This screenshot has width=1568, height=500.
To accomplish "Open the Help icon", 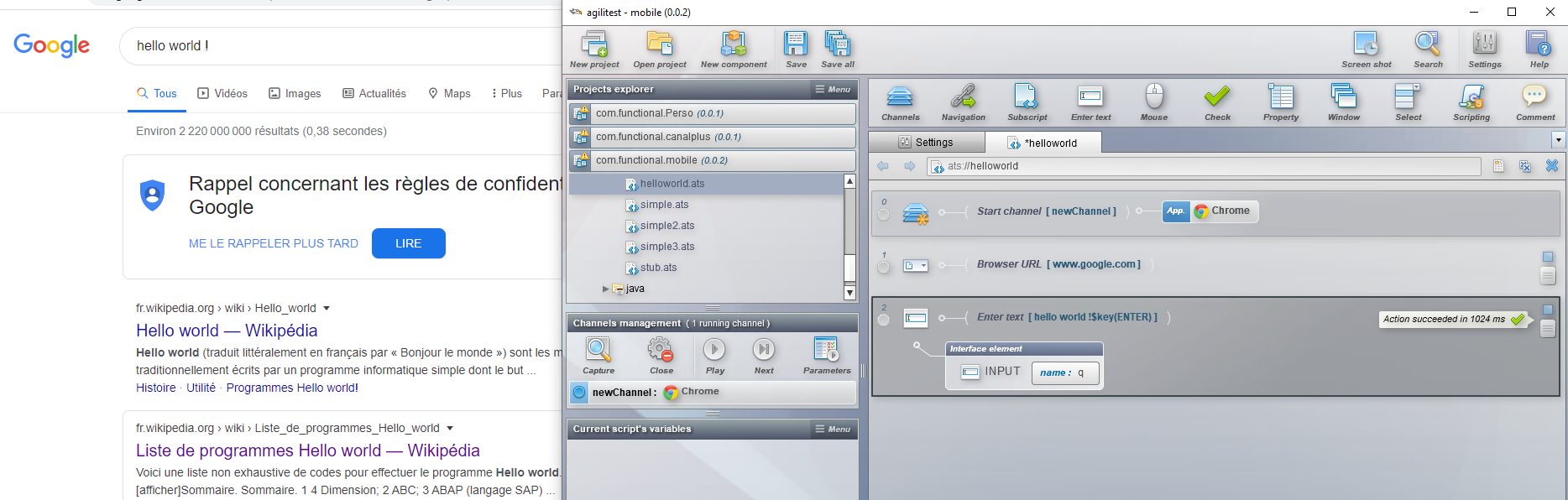I will click(x=1539, y=49).
